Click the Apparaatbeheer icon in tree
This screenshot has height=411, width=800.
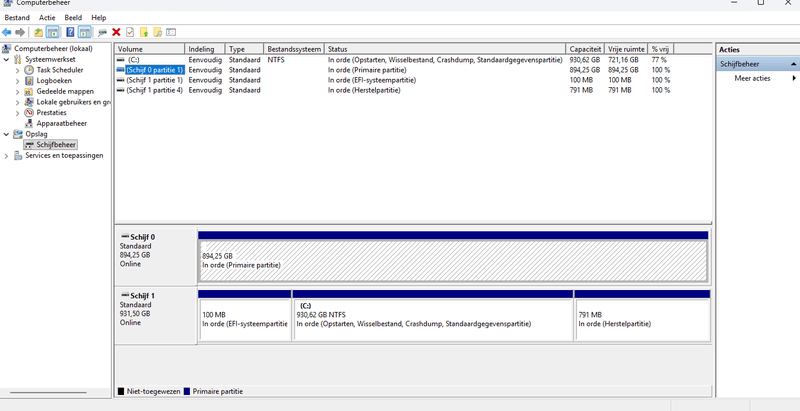(30, 123)
